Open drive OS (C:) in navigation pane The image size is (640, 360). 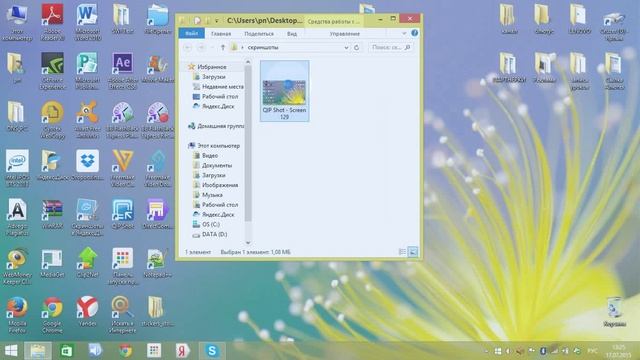click(211, 224)
